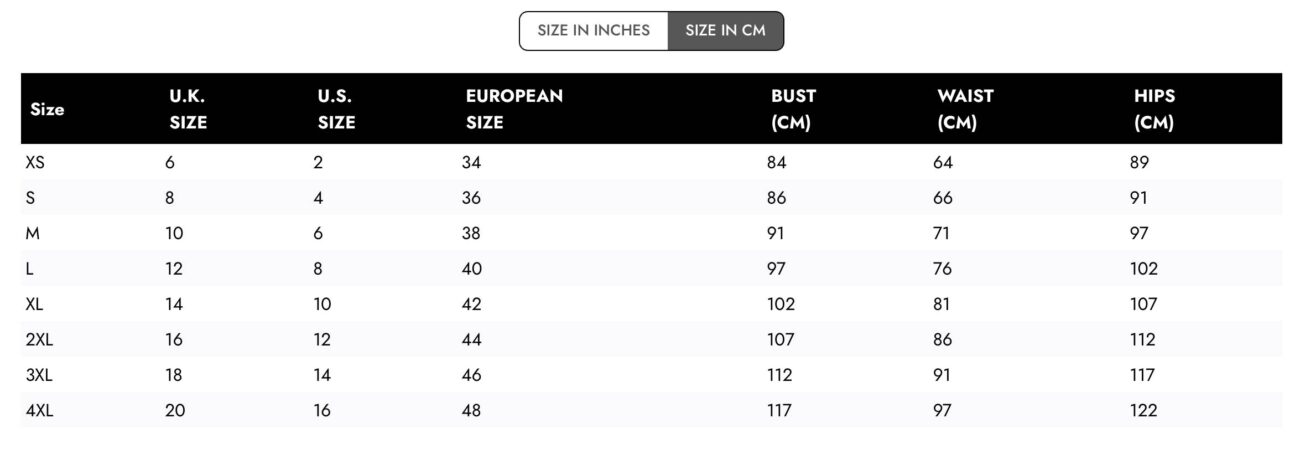Click the Size column header

coord(48,110)
